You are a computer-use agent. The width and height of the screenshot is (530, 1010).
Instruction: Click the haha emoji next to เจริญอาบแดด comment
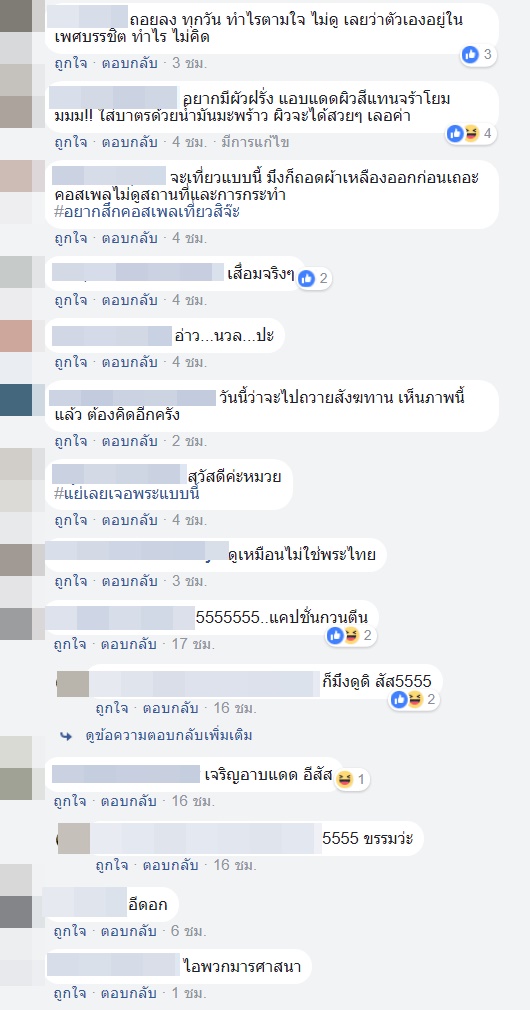pyautogui.click(x=345, y=779)
